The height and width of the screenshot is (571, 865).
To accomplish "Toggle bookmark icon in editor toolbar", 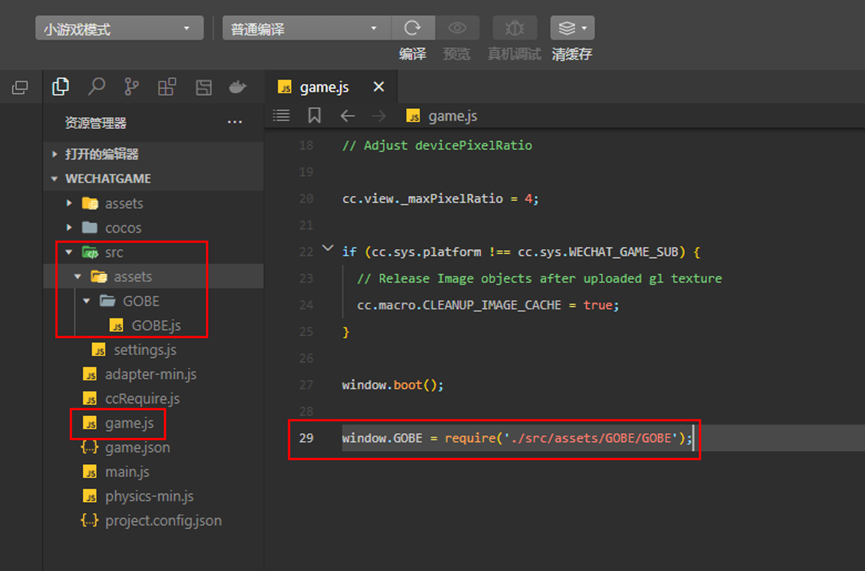I will (x=314, y=116).
